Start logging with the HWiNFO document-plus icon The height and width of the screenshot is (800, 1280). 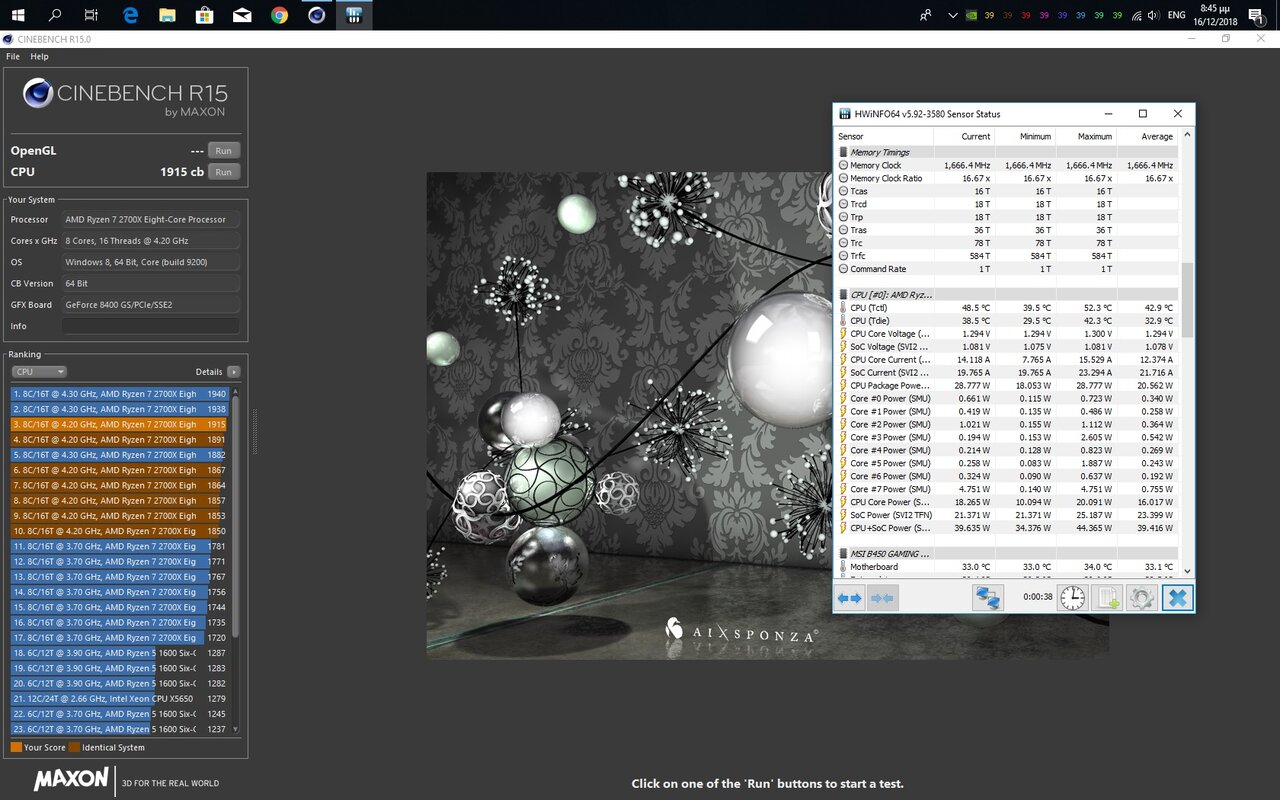click(x=1108, y=598)
